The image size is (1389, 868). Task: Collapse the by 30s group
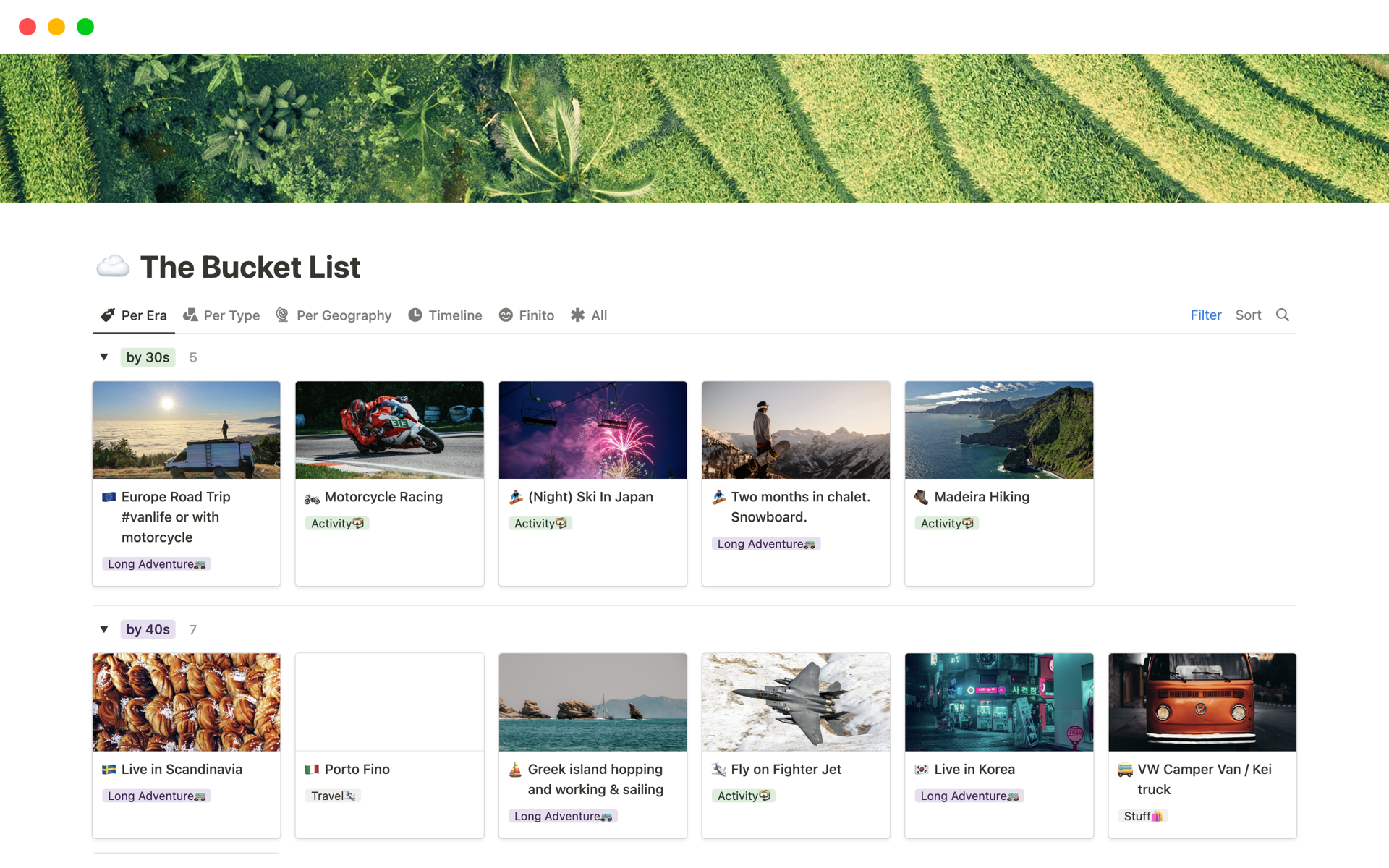click(x=104, y=357)
